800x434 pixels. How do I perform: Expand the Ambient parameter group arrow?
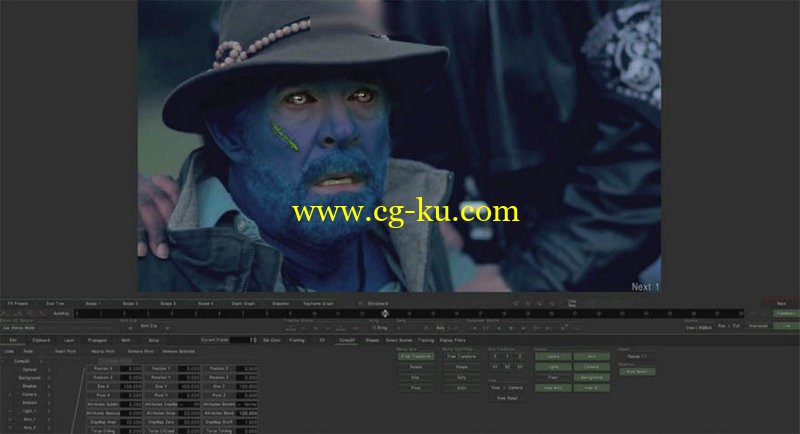pyautogui.click(x=48, y=403)
